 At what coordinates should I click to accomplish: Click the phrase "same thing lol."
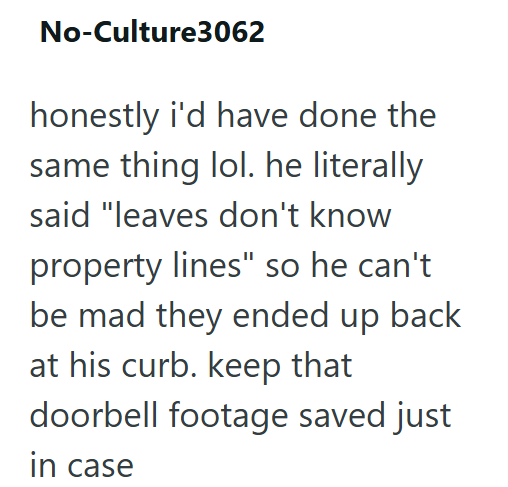pos(142,166)
